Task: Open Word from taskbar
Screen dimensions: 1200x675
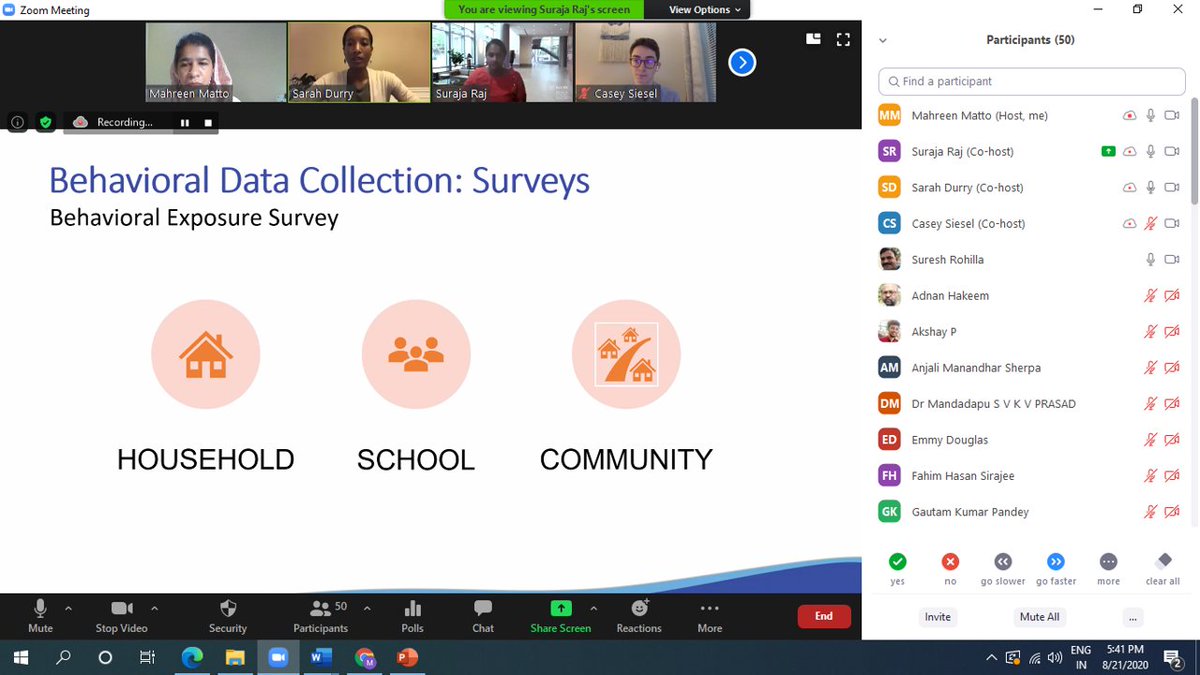Action: 321,658
